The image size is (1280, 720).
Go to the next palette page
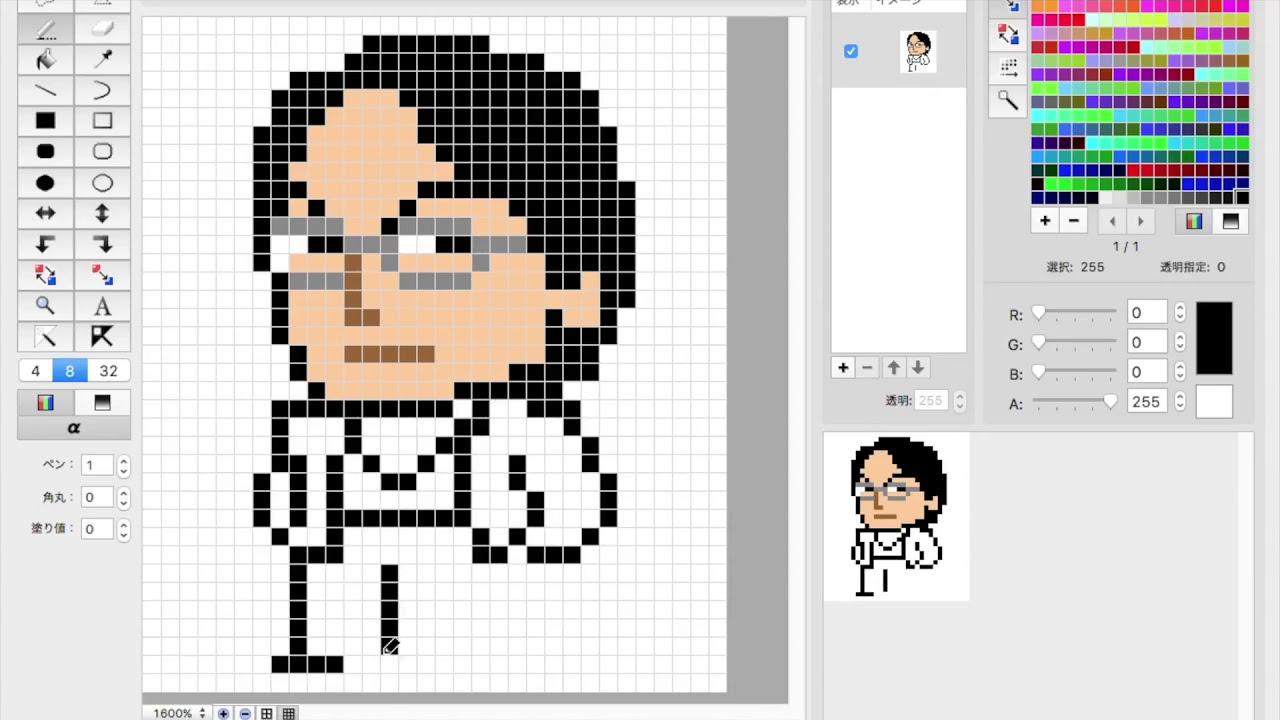coord(1140,222)
